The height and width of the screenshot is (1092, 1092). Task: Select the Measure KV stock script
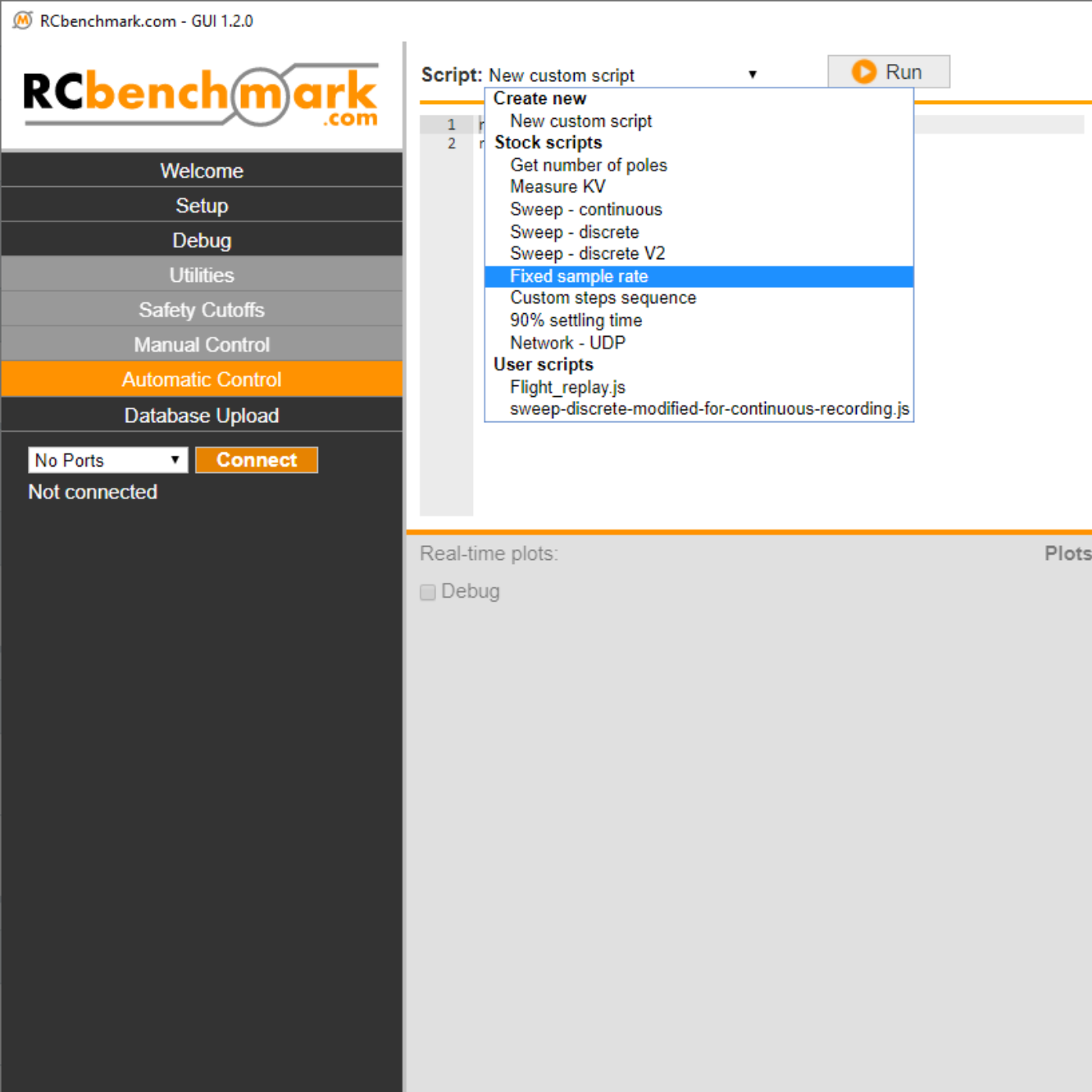(x=699, y=187)
